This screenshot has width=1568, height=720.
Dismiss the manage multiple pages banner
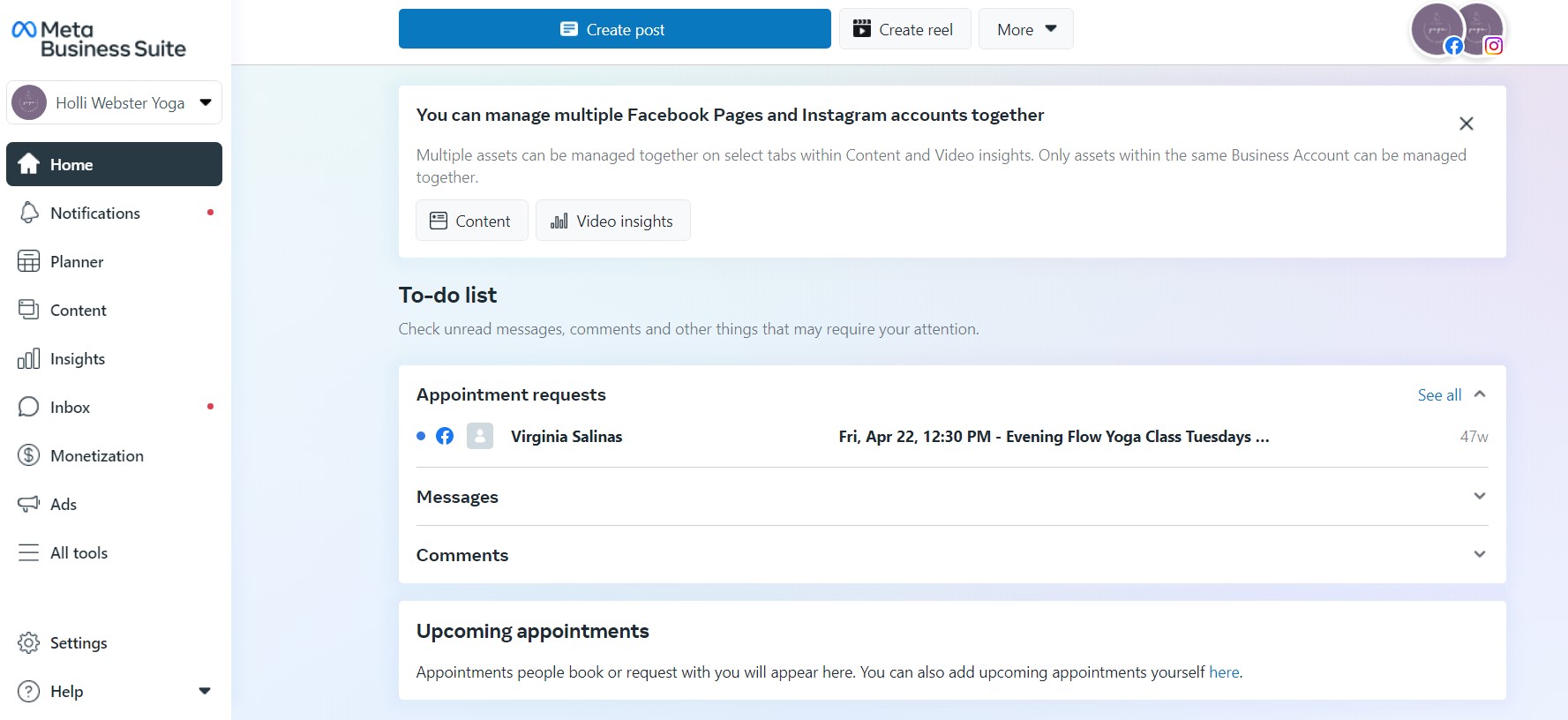point(1467,124)
